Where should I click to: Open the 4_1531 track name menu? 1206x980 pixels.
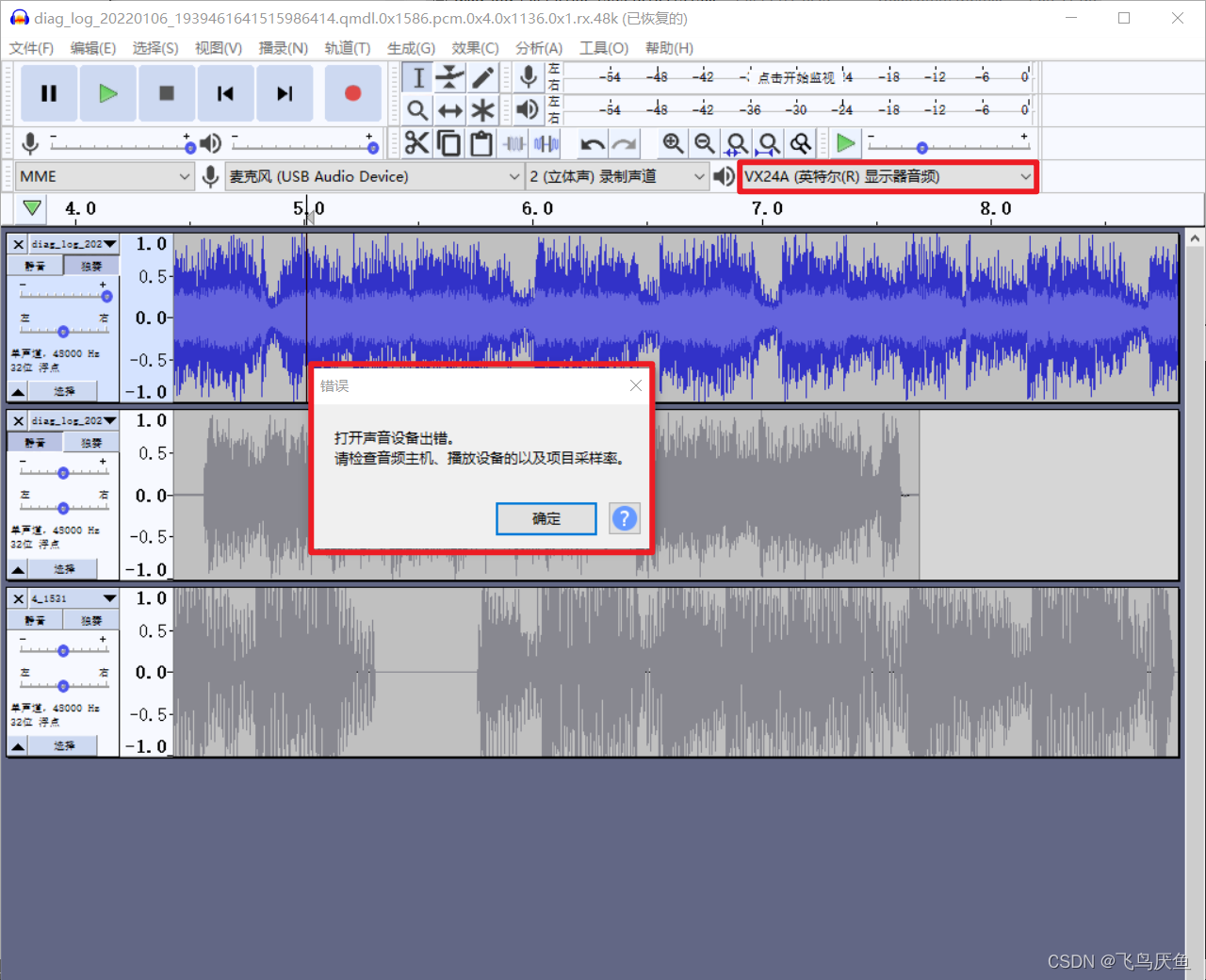pos(73,598)
